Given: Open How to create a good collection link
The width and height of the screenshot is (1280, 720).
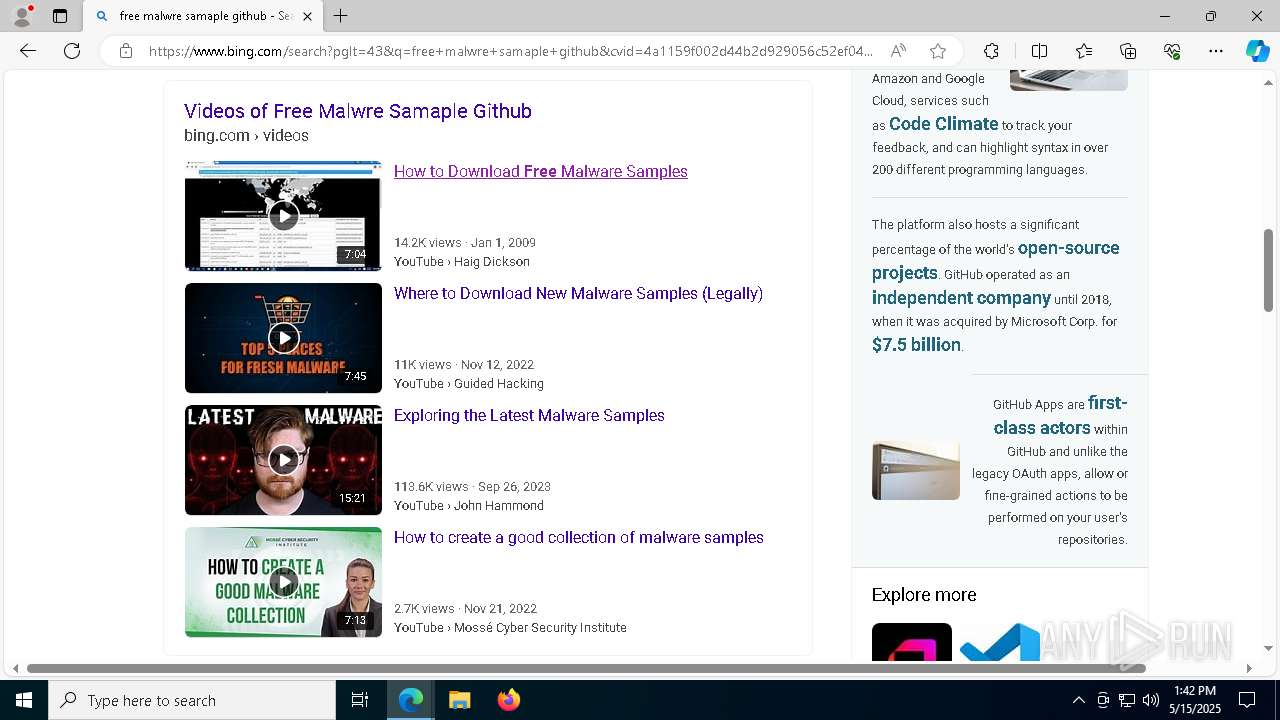Looking at the screenshot, I should pos(578,537).
